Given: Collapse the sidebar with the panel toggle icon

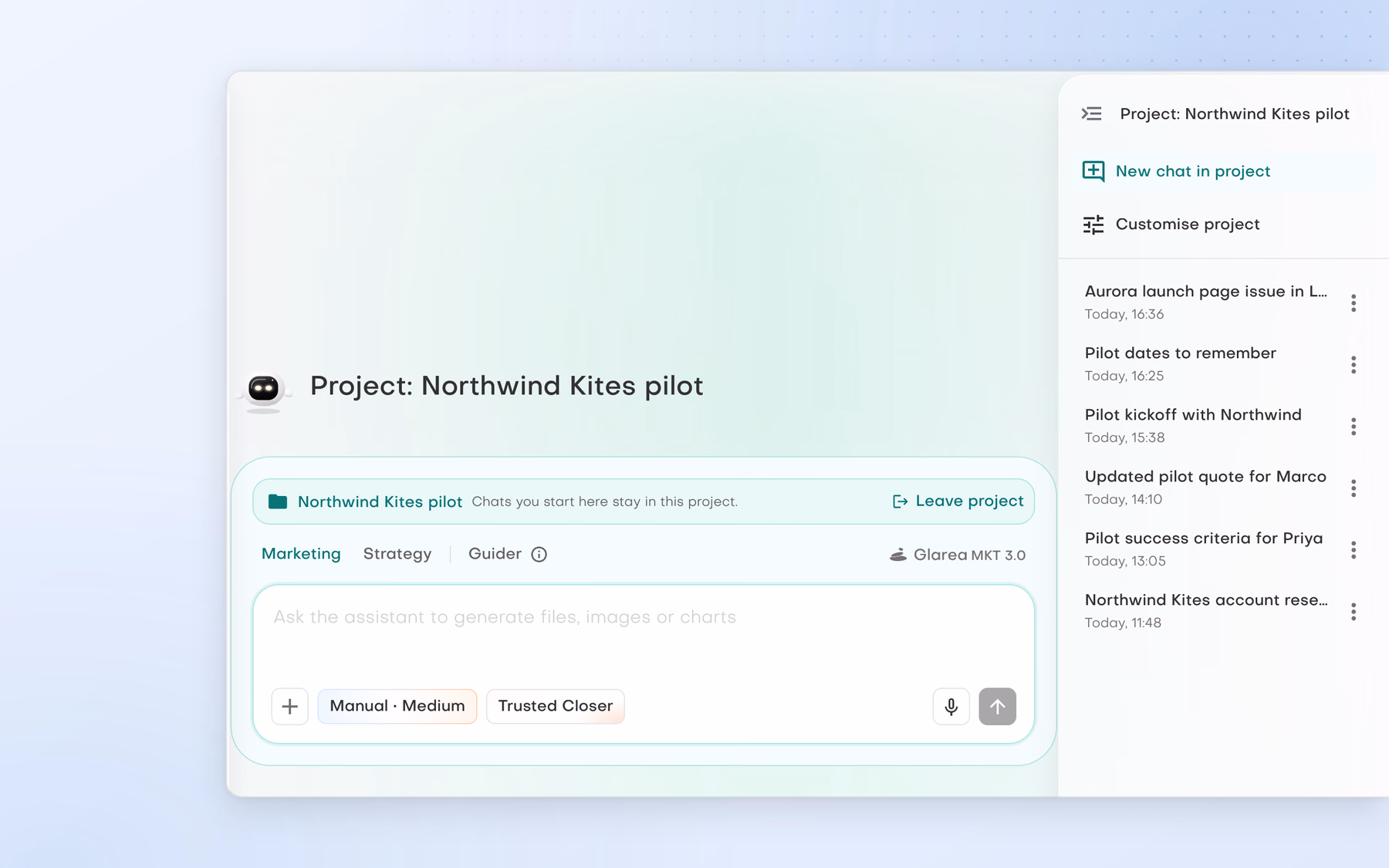Looking at the screenshot, I should pyautogui.click(x=1091, y=114).
